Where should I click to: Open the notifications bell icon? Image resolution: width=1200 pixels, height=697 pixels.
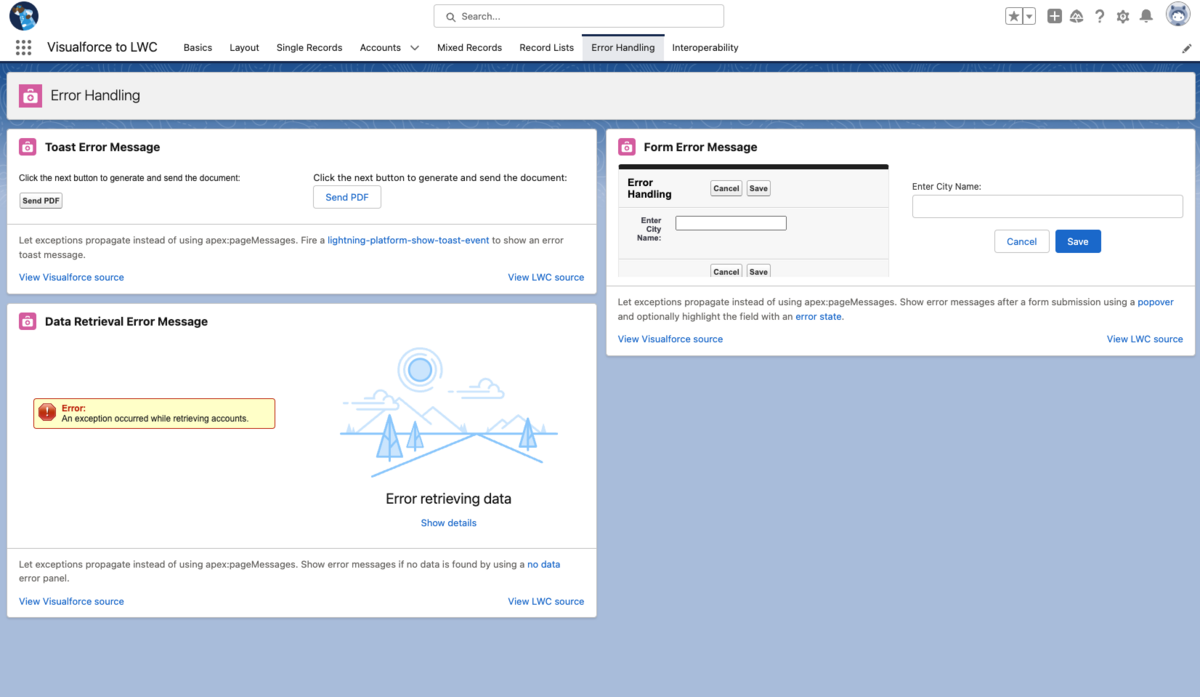click(x=1146, y=16)
